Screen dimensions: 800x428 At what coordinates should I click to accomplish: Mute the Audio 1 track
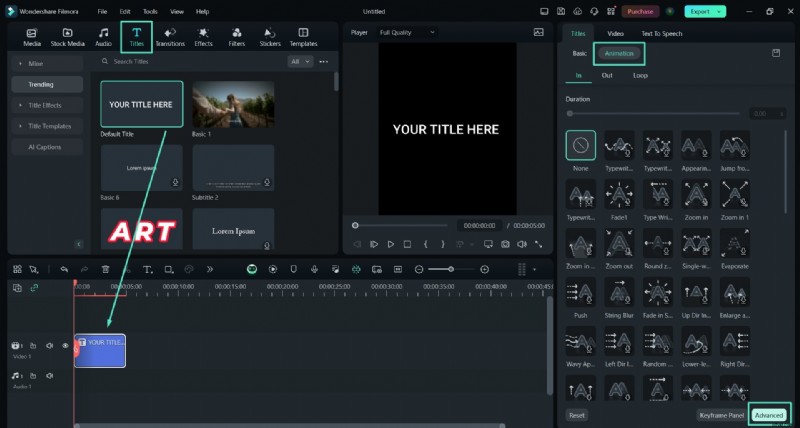49,375
